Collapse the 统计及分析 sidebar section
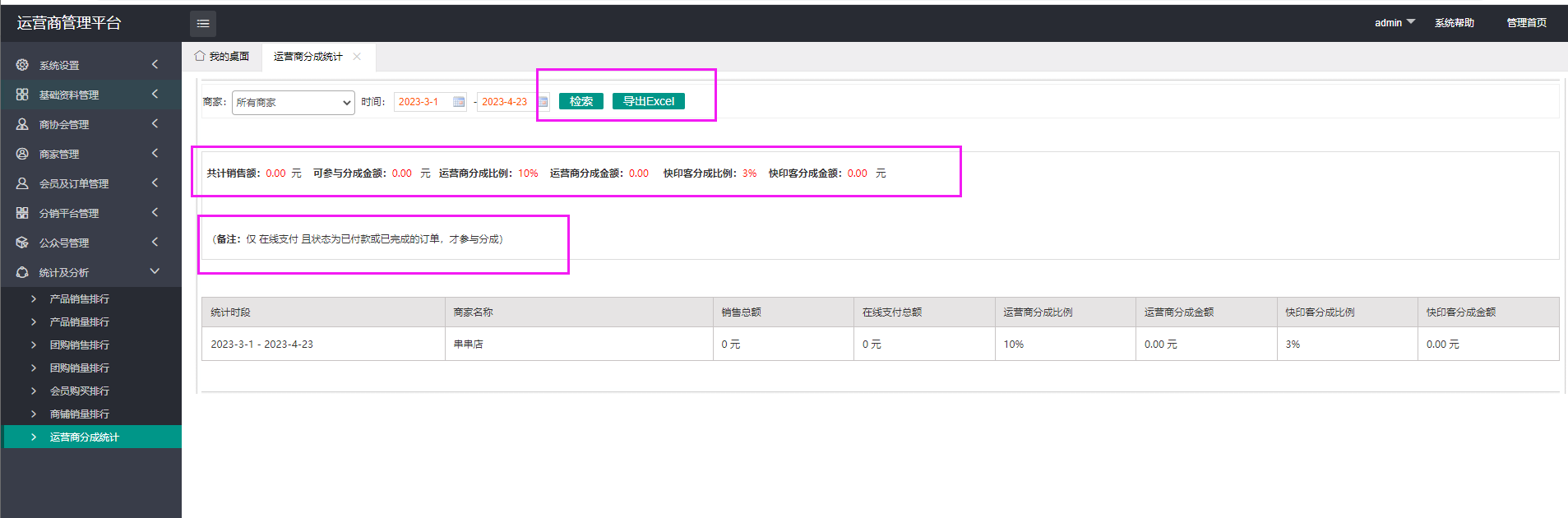1568x518 pixels. coord(155,271)
